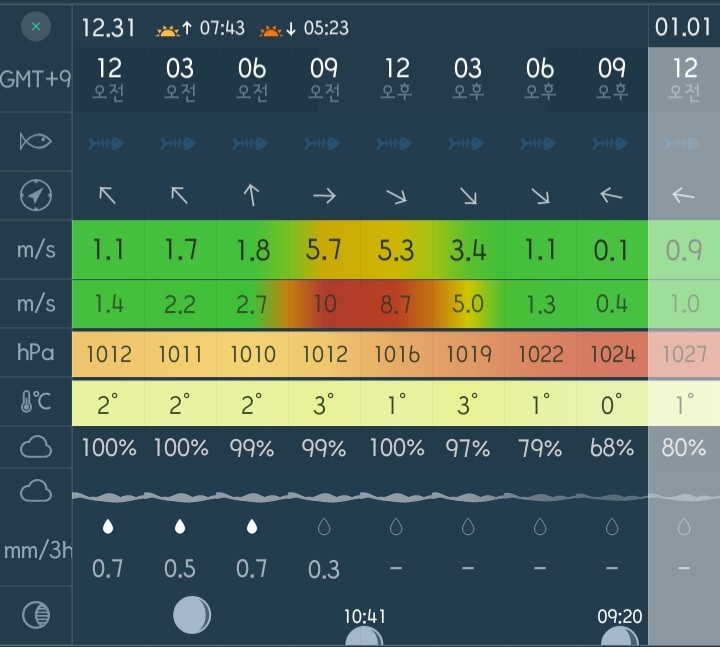Click the north wind arrow under 06 오전

tap(252, 195)
